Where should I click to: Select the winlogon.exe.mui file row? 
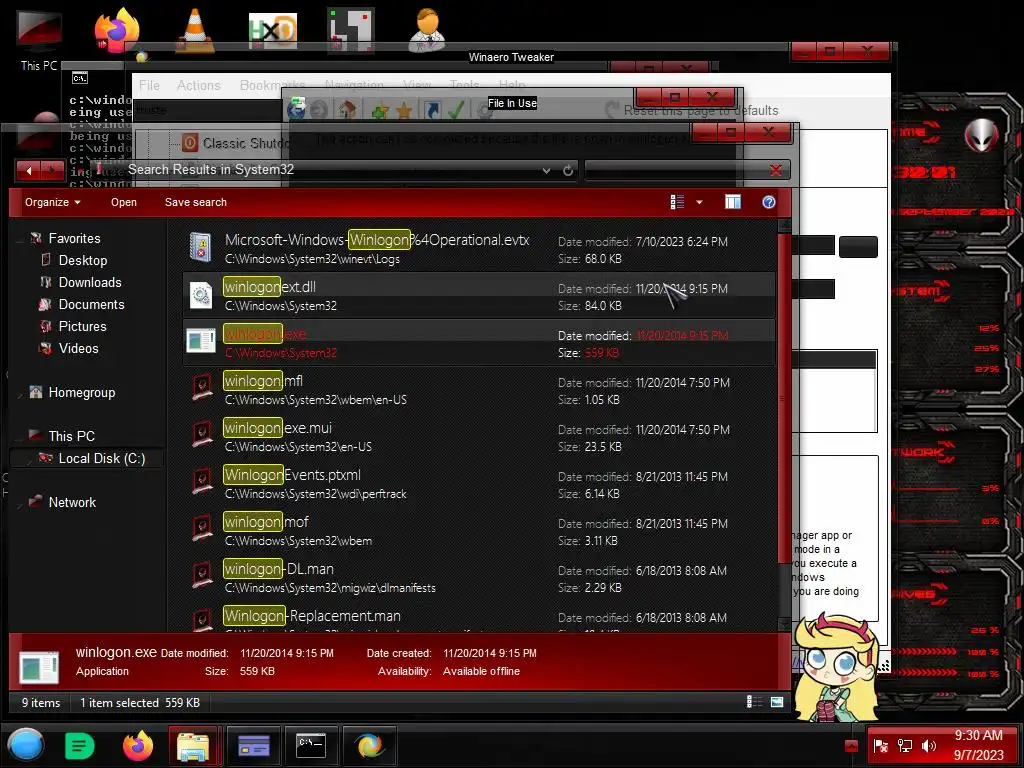point(478,437)
